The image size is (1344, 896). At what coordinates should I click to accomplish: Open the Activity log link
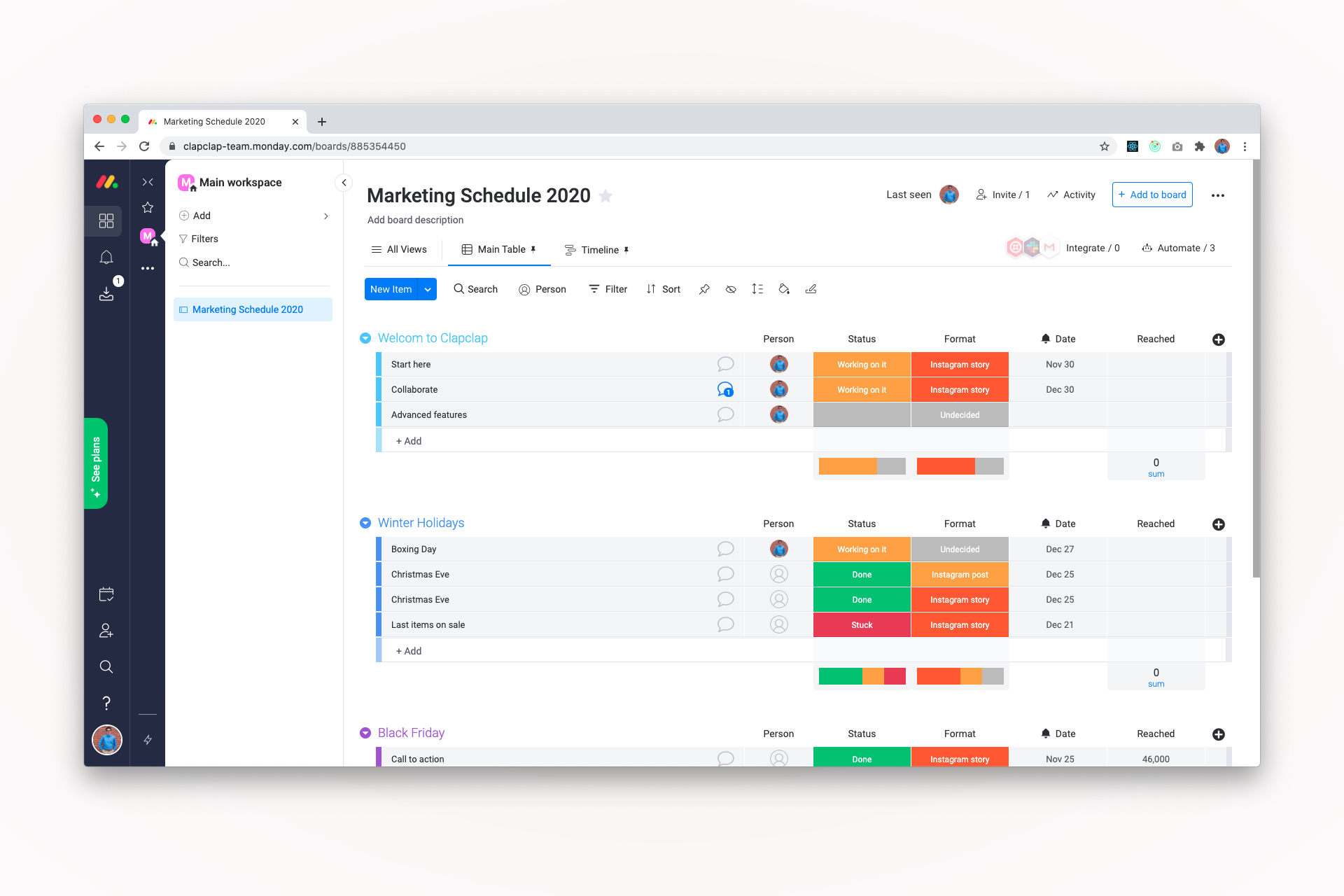[1072, 195]
